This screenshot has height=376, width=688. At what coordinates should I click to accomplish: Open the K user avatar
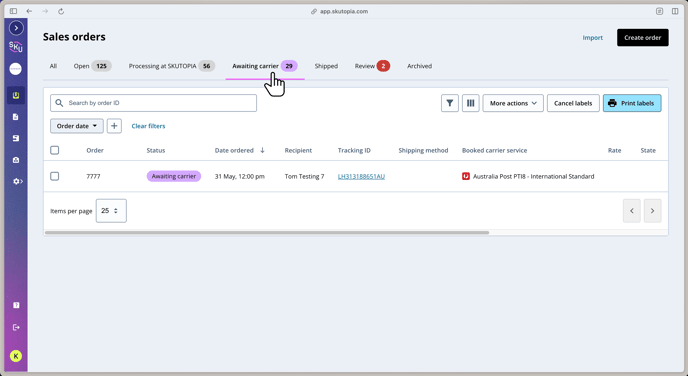16,356
